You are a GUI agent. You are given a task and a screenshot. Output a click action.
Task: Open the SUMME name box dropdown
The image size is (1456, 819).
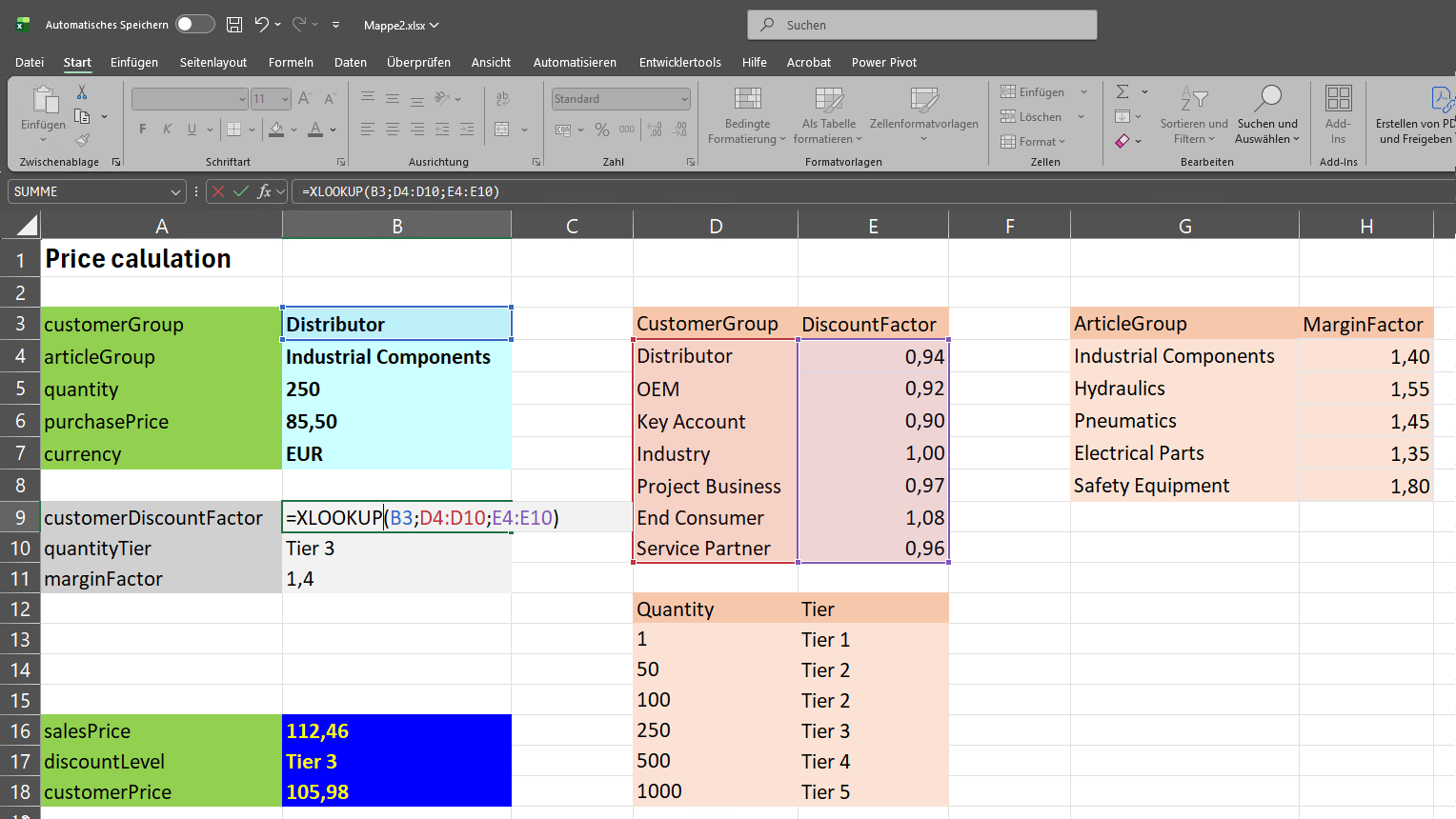pos(175,191)
